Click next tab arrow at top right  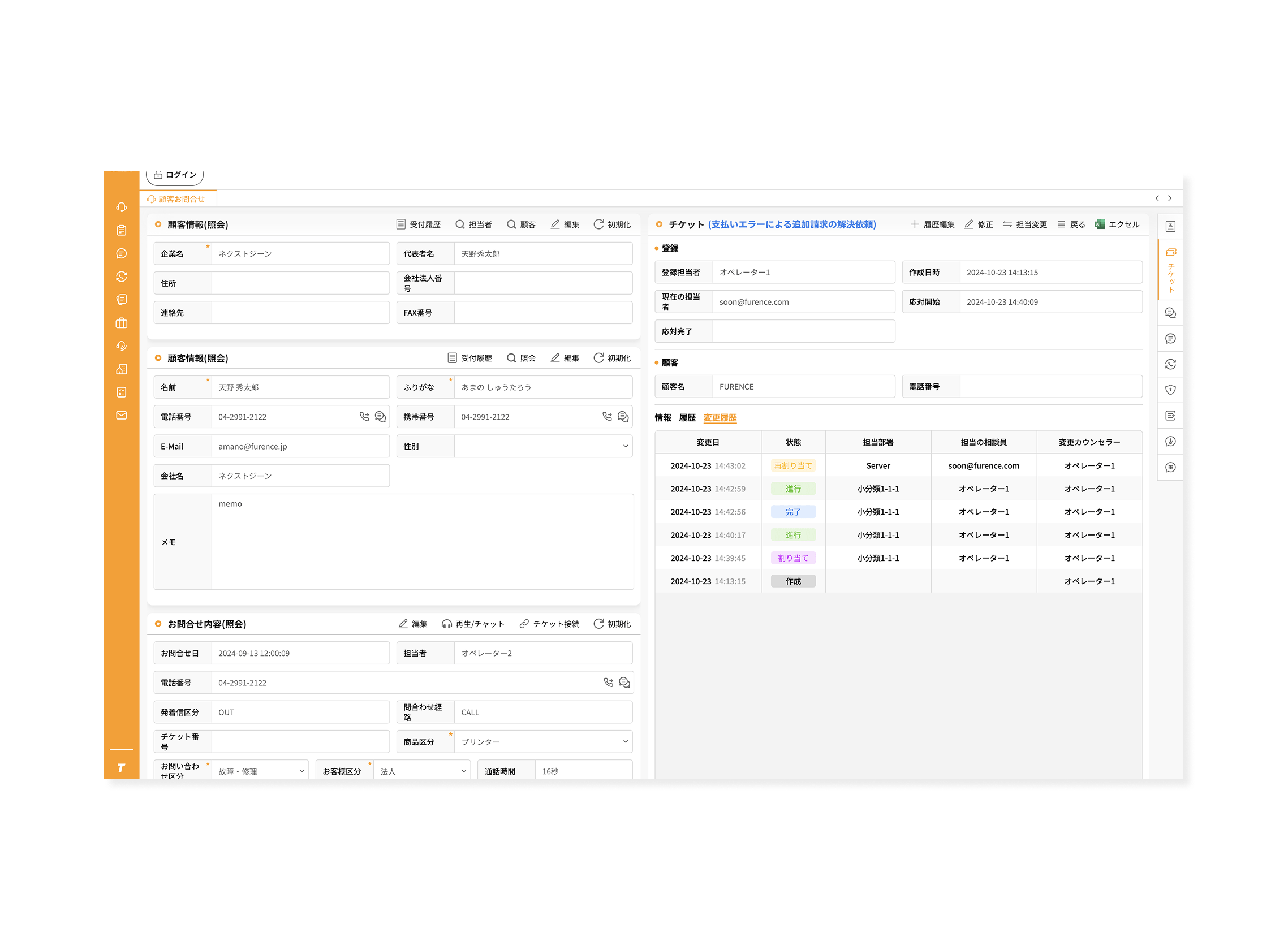(1170, 198)
